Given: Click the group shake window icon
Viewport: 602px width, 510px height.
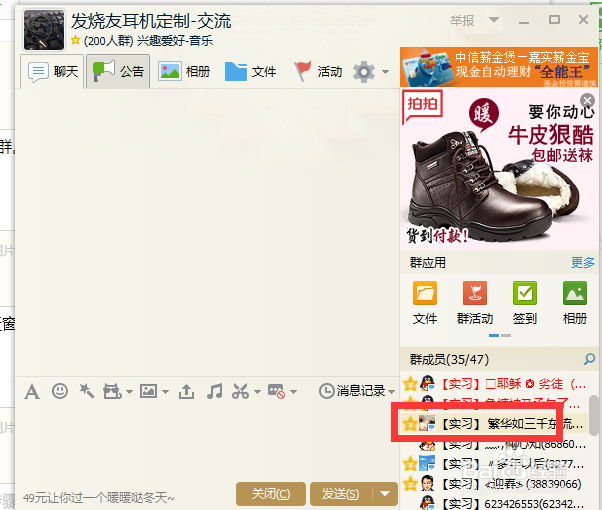Looking at the screenshot, I should [112, 391].
